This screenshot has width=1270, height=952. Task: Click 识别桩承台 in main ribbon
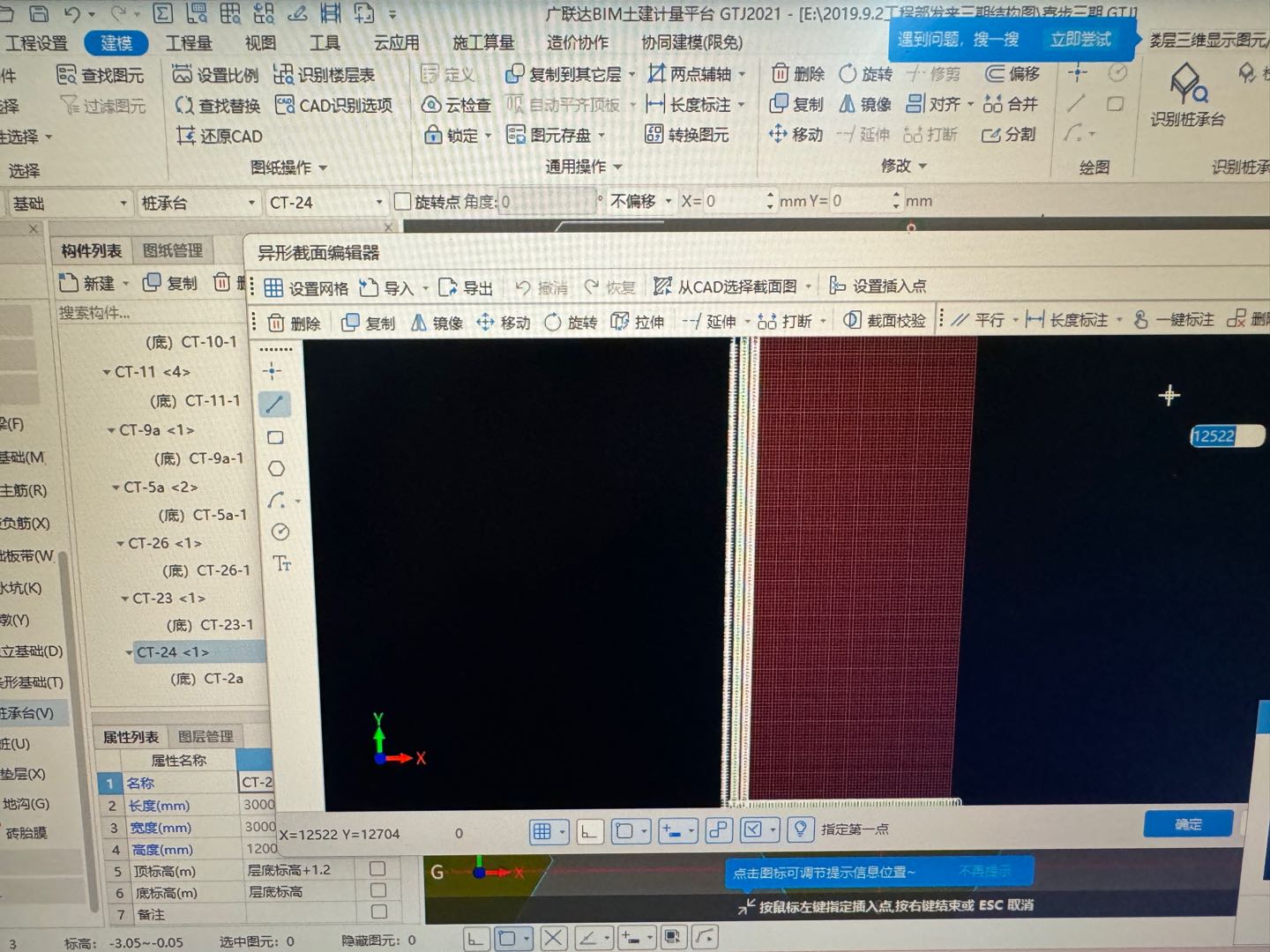click(x=1188, y=97)
